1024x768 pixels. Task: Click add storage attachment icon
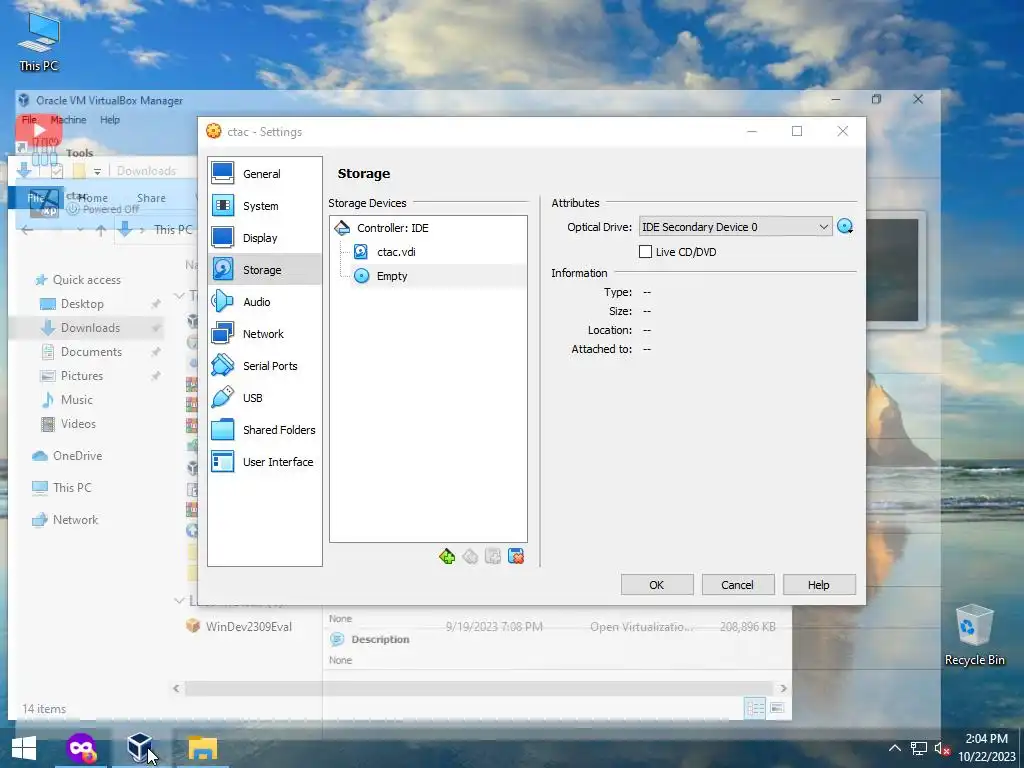point(493,556)
